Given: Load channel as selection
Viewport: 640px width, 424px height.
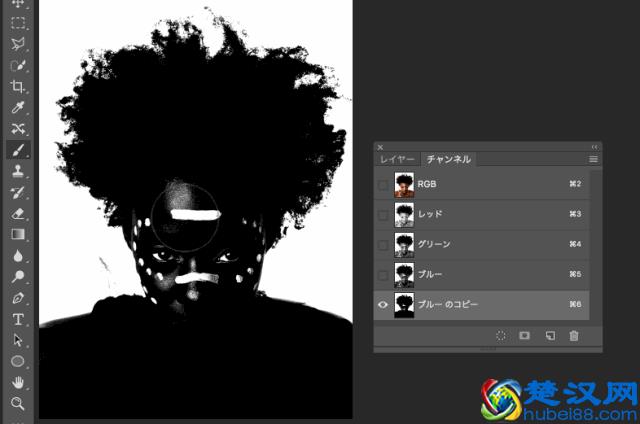Looking at the screenshot, I should click(501, 335).
